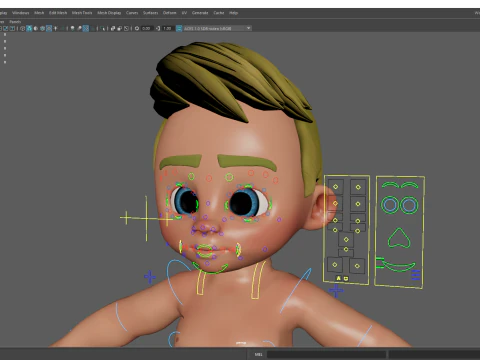
Task: Click the yellow icon right of the A icon
Action: [x=346, y=279]
